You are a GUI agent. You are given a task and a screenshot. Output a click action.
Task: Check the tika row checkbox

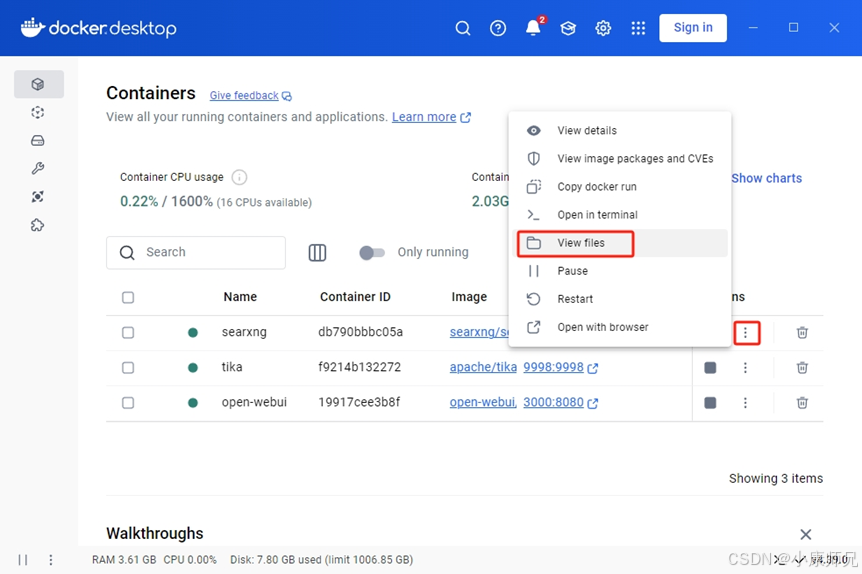pos(128,368)
